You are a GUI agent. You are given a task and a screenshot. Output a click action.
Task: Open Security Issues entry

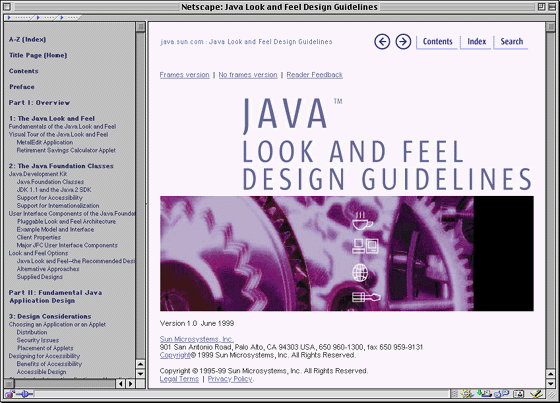38,340
